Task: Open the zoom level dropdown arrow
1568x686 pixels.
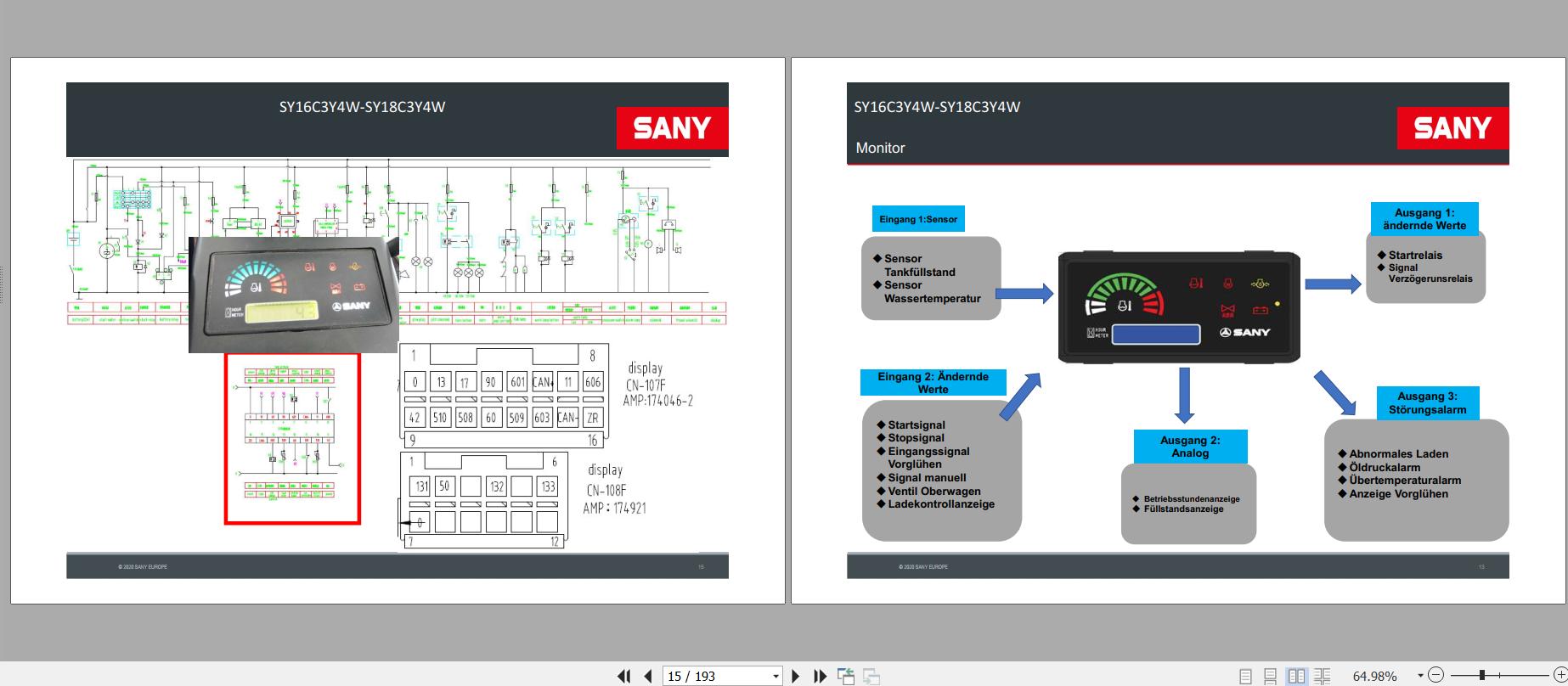Action: click(1420, 677)
